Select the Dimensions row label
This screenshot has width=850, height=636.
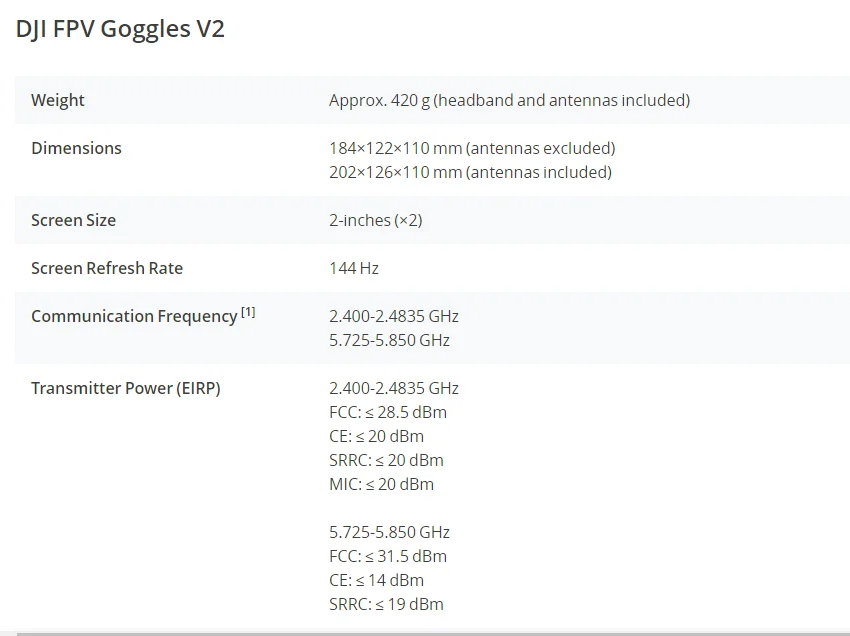click(76, 148)
